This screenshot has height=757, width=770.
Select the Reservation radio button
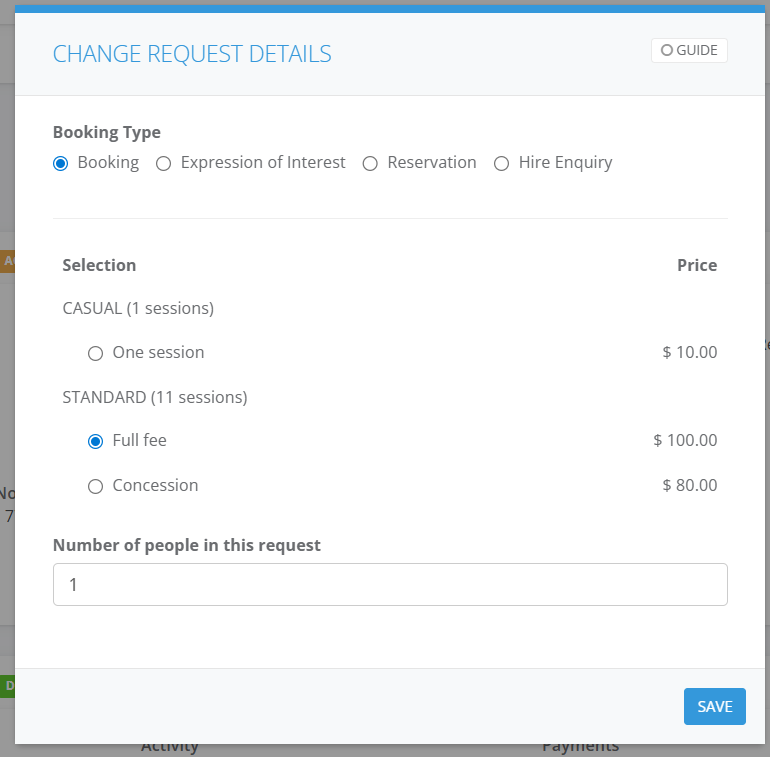point(370,163)
